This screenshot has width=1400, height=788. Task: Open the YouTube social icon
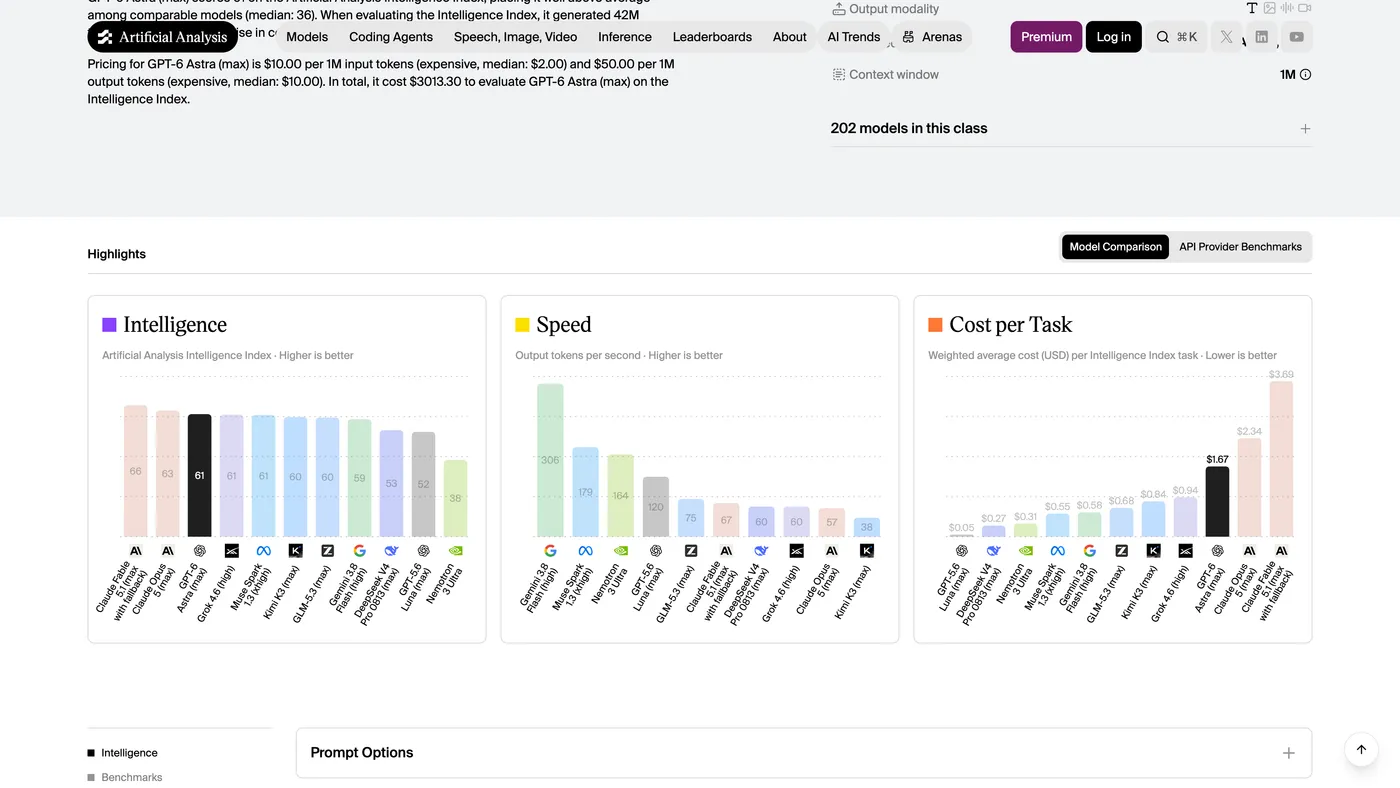coord(1296,37)
